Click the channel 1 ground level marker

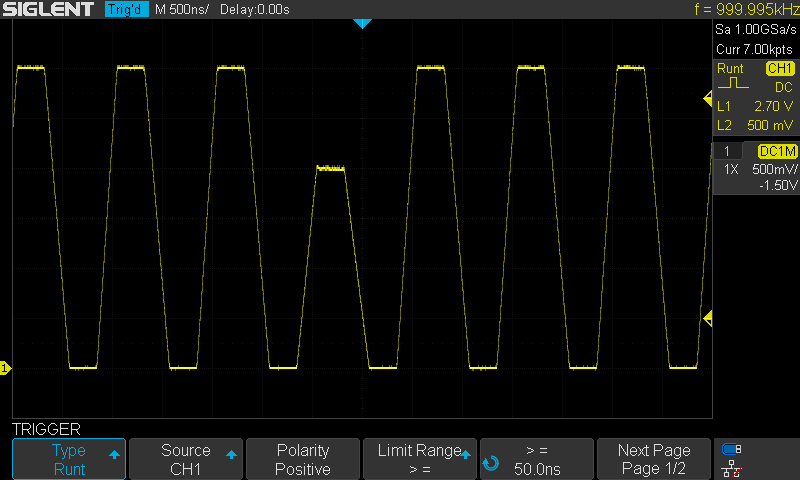[x=5, y=368]
